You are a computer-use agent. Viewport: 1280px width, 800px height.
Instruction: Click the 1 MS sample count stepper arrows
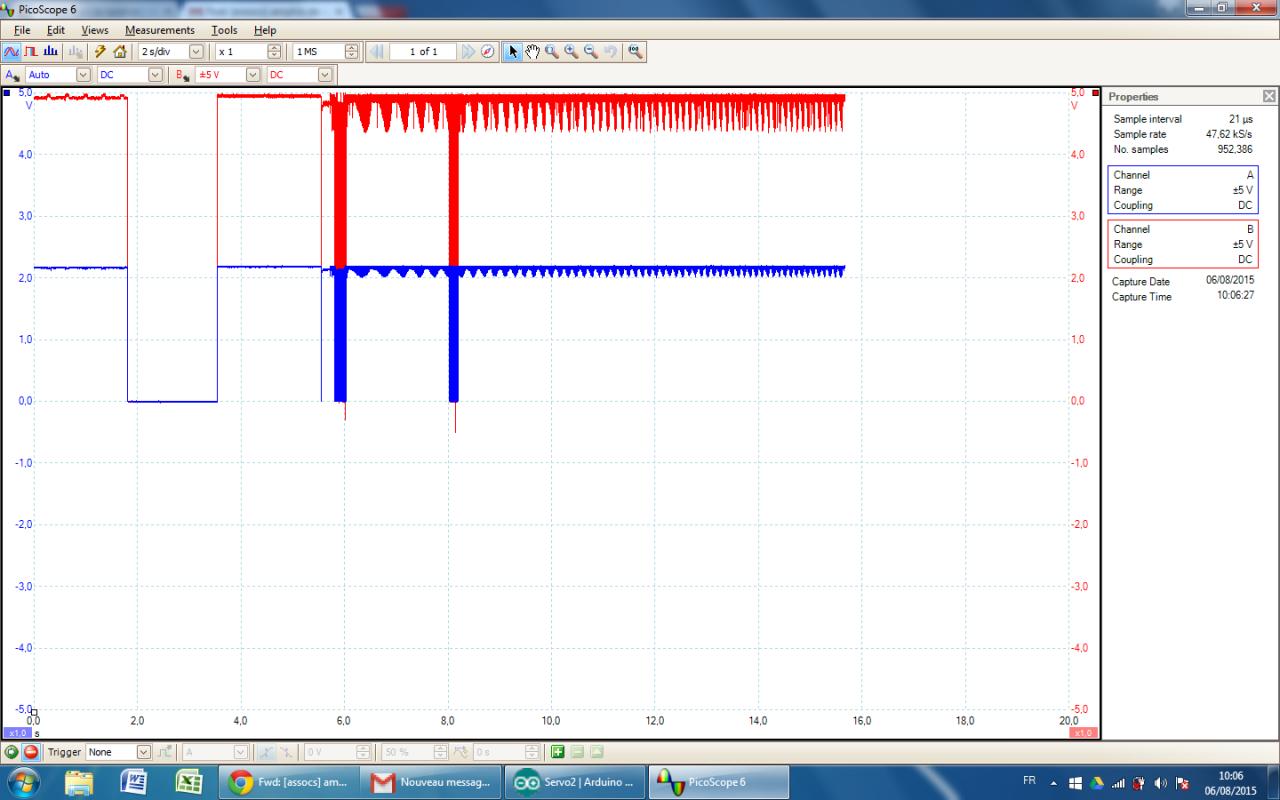pos(351,51)
